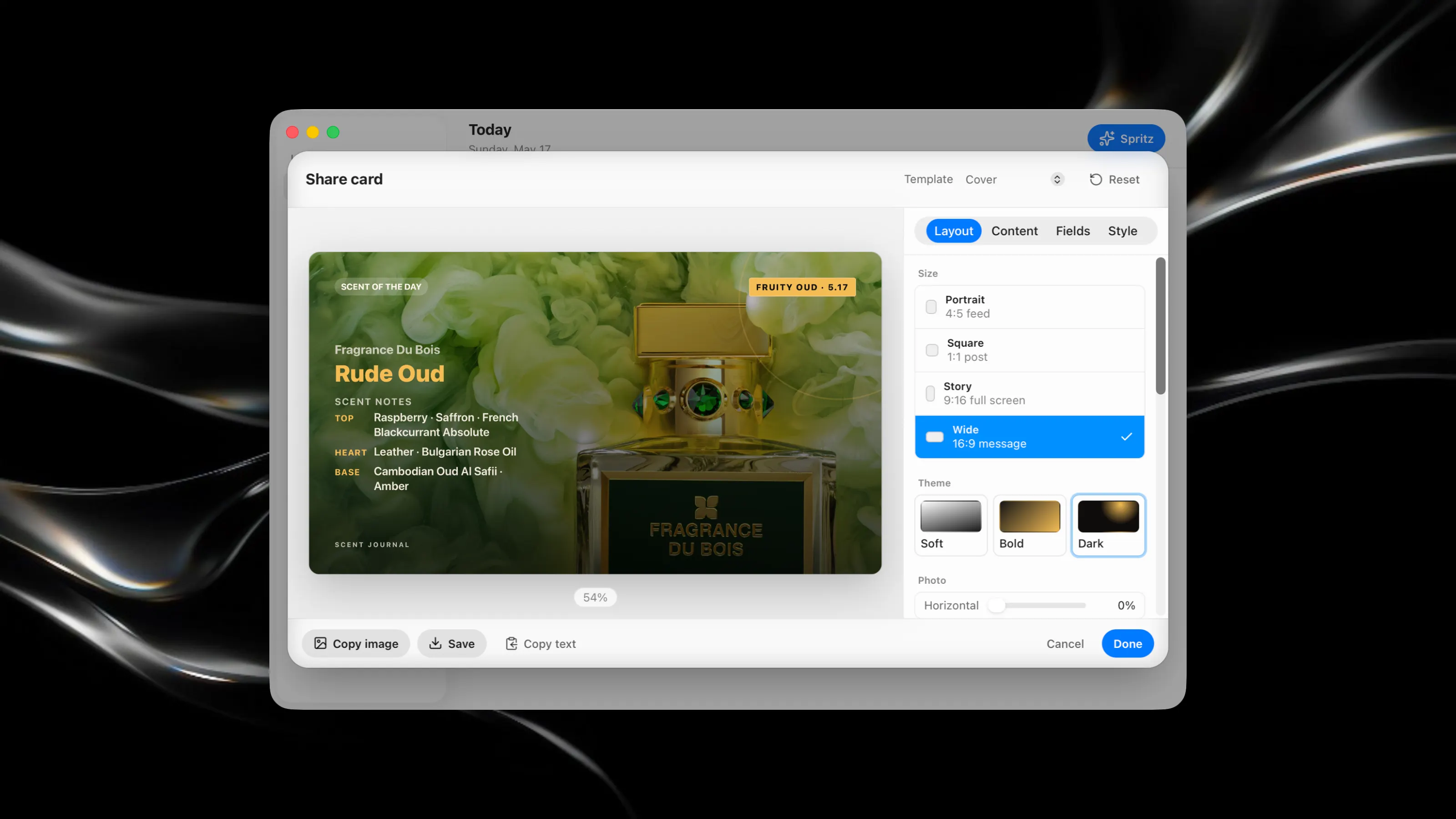
Task: Click the Cancel button
Action: (1065, 643)
